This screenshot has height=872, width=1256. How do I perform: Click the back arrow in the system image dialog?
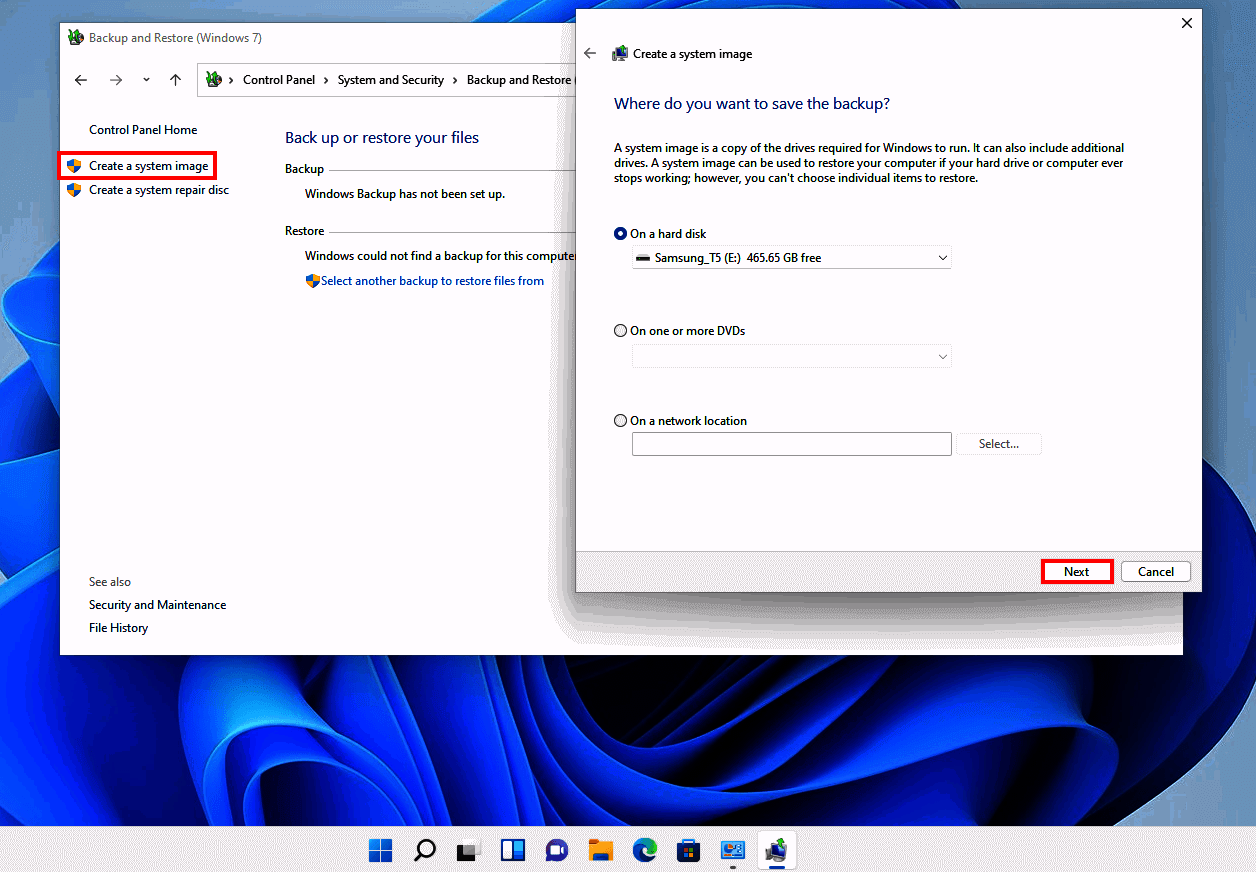click(x=589, y=53)
